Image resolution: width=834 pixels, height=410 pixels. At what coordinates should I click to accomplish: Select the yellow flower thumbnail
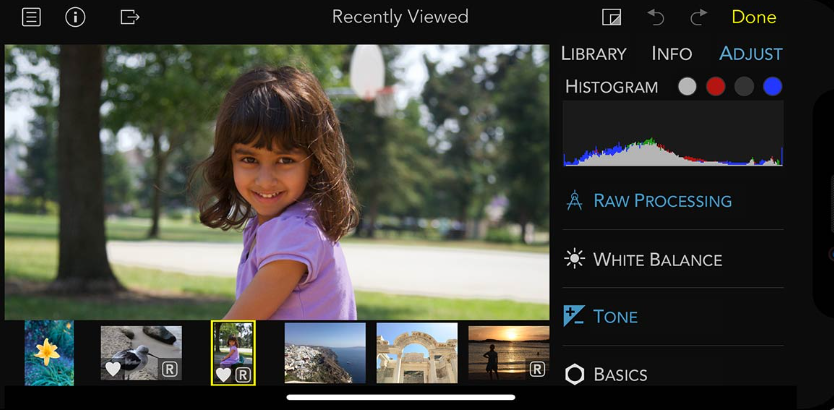tap(49, 353)
